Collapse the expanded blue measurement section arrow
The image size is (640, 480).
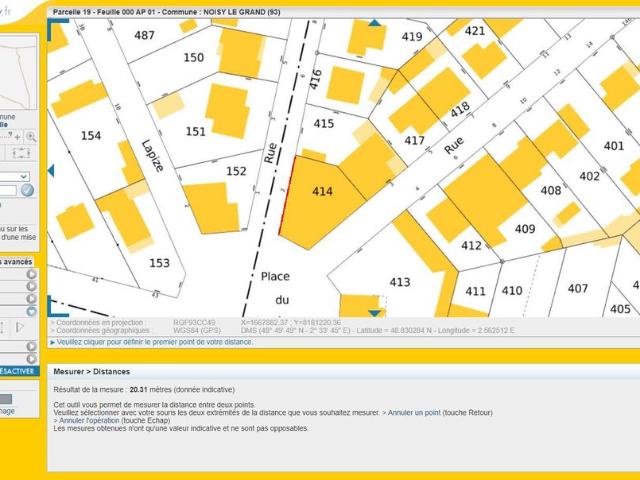coord(31,311)
